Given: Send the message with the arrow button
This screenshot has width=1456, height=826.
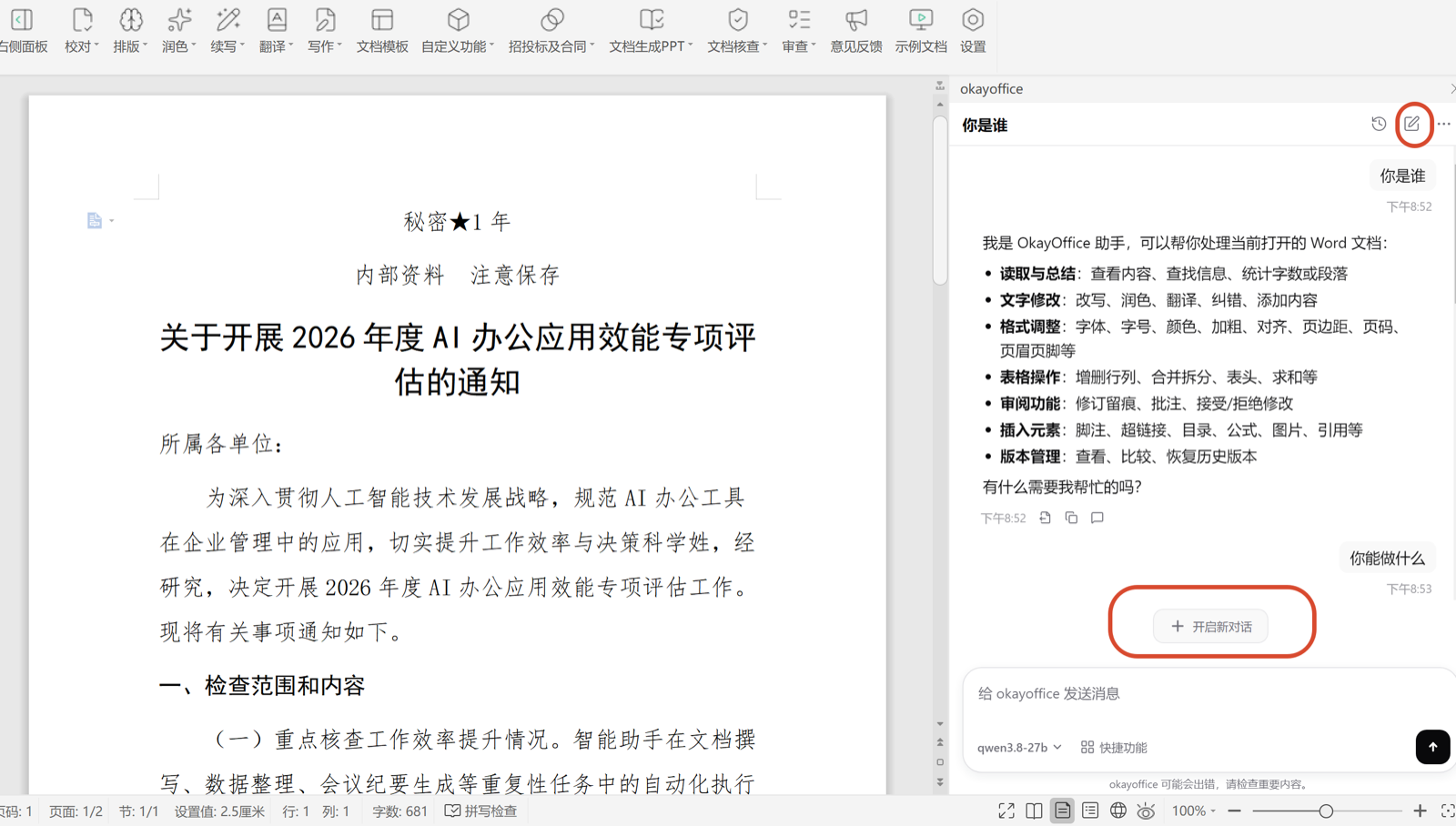Looking at the screenshot, I should 1432,747.
